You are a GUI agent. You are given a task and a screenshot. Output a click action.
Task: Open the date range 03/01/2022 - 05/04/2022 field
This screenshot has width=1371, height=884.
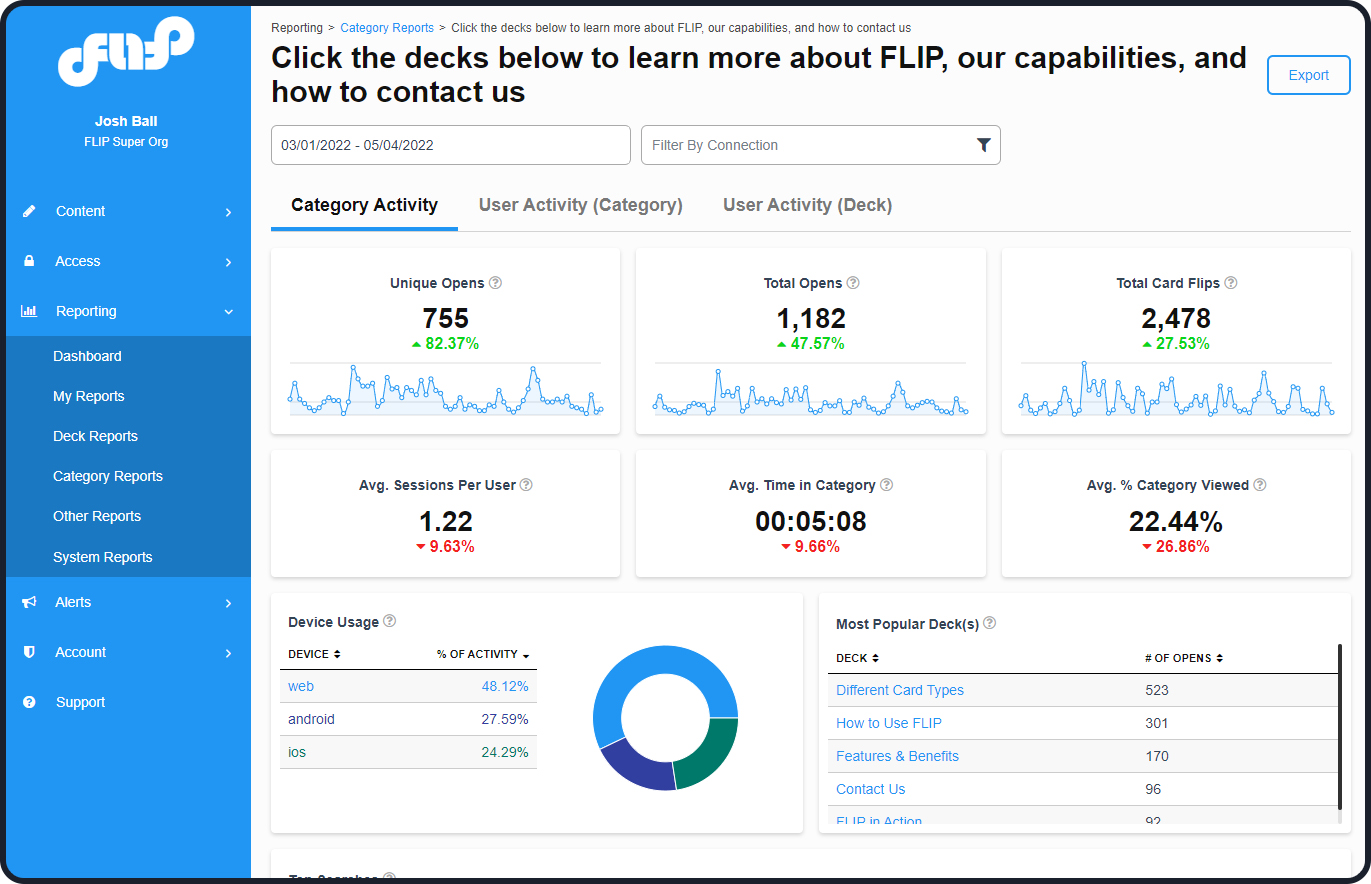click(x=451, y=145)
